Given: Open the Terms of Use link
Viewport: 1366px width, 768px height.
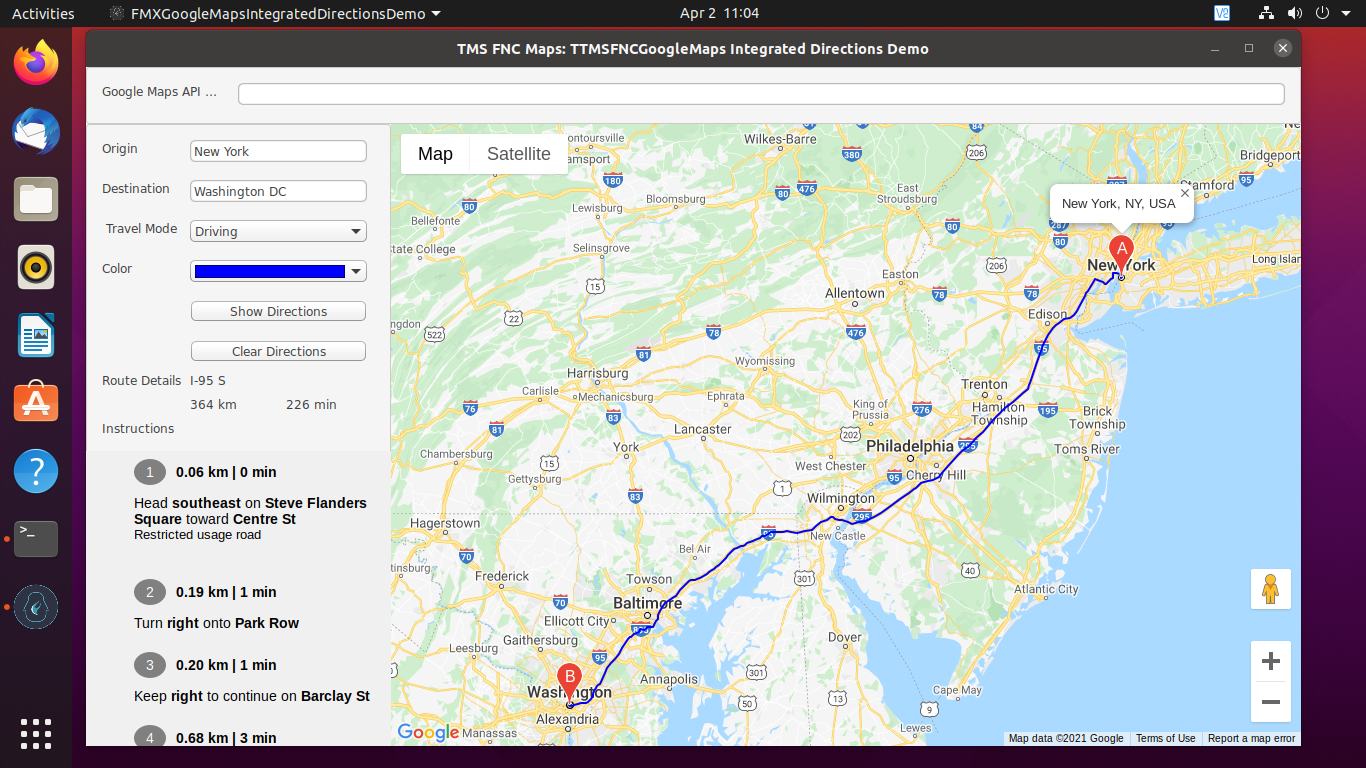Looking at the screenshot, I should [1165, 739].
